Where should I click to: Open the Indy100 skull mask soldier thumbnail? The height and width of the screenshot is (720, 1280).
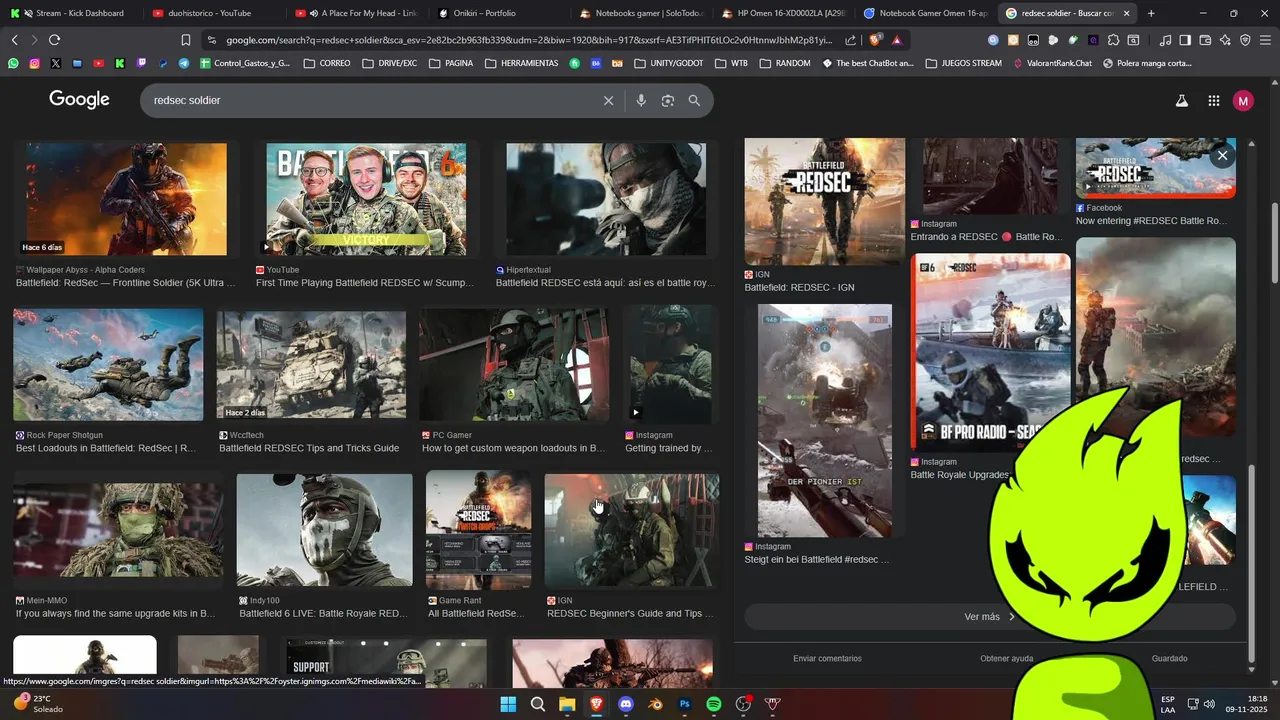(x=325, y=530)
